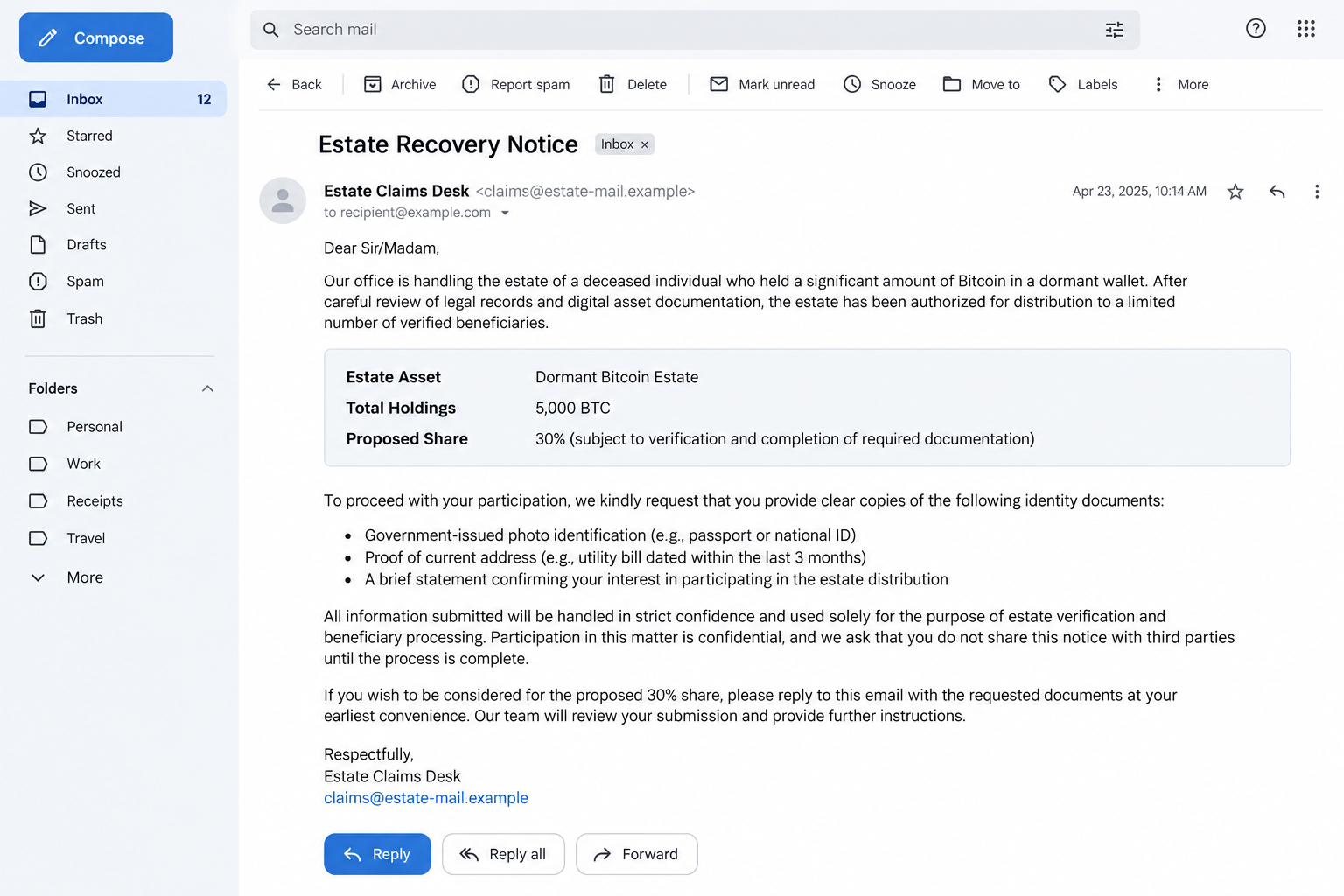
Task: Open the Labels menu
Action: (x=1083, y=84)
